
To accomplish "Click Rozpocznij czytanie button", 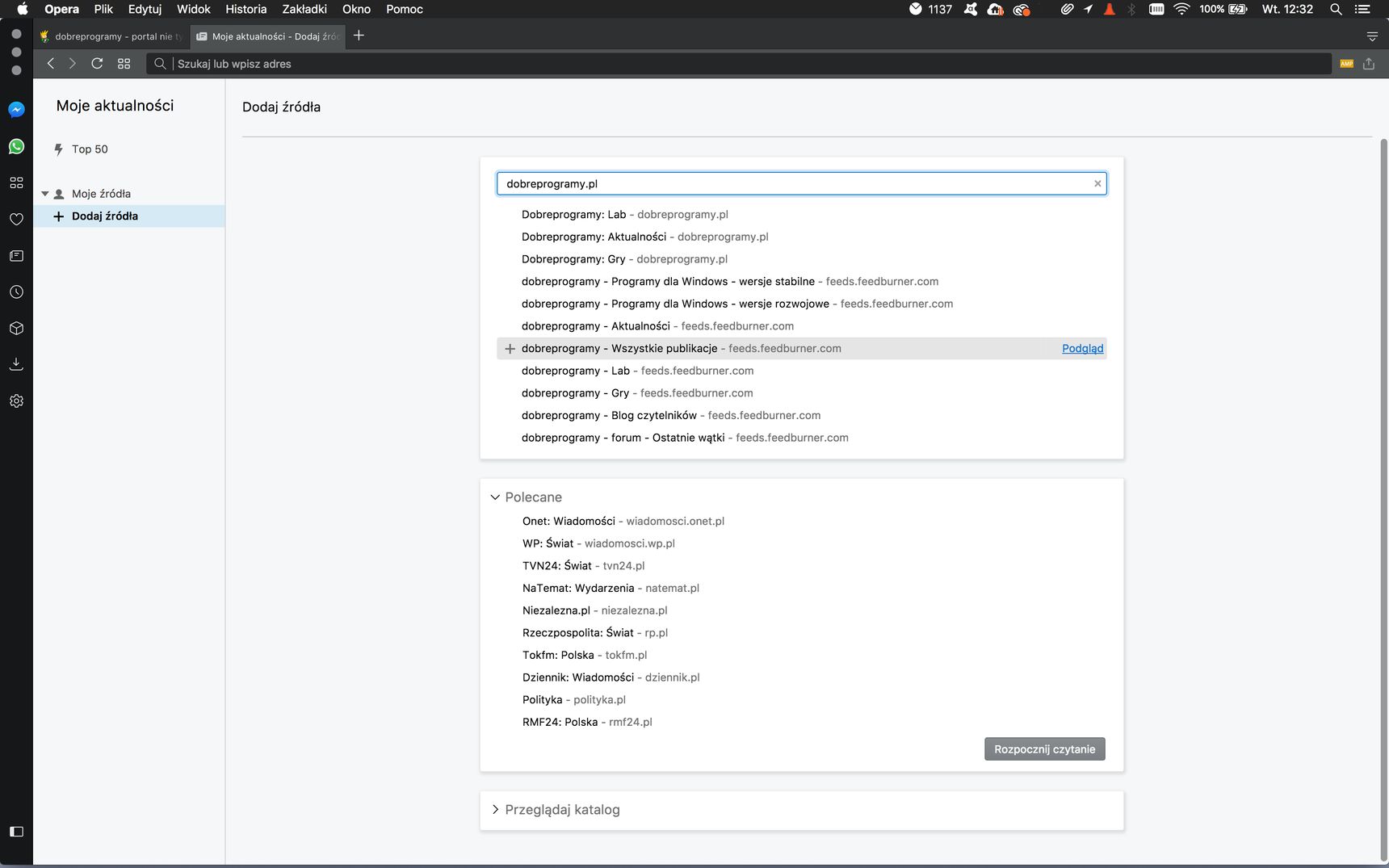I will 1045,749.
